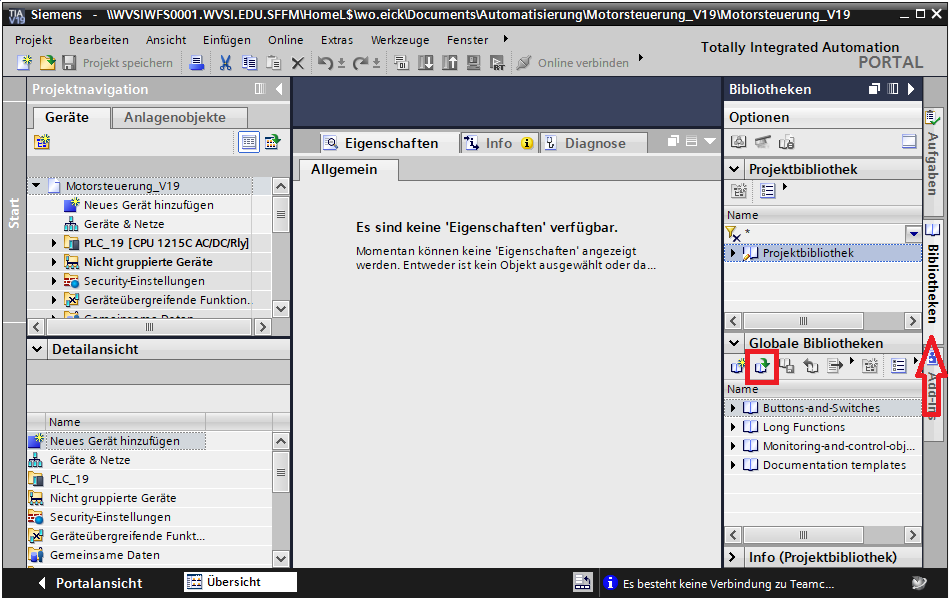
Task: Collapse the Motorsteuerung_V19 project node
Action: pos(36,185)
